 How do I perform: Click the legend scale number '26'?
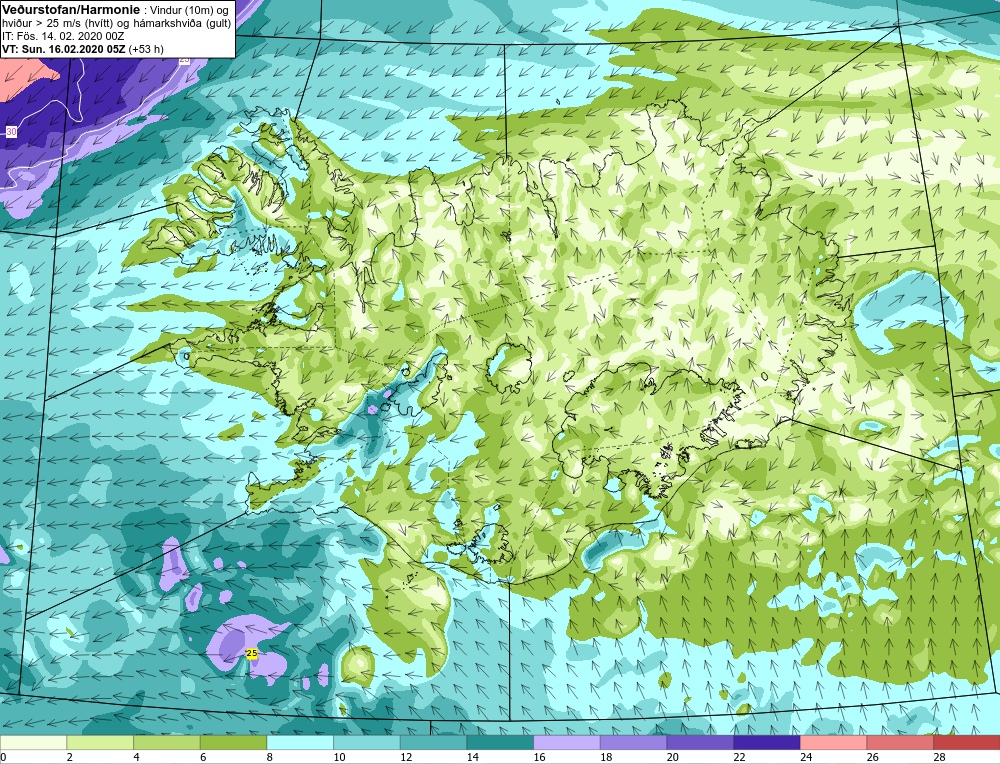tap(872, 757)
